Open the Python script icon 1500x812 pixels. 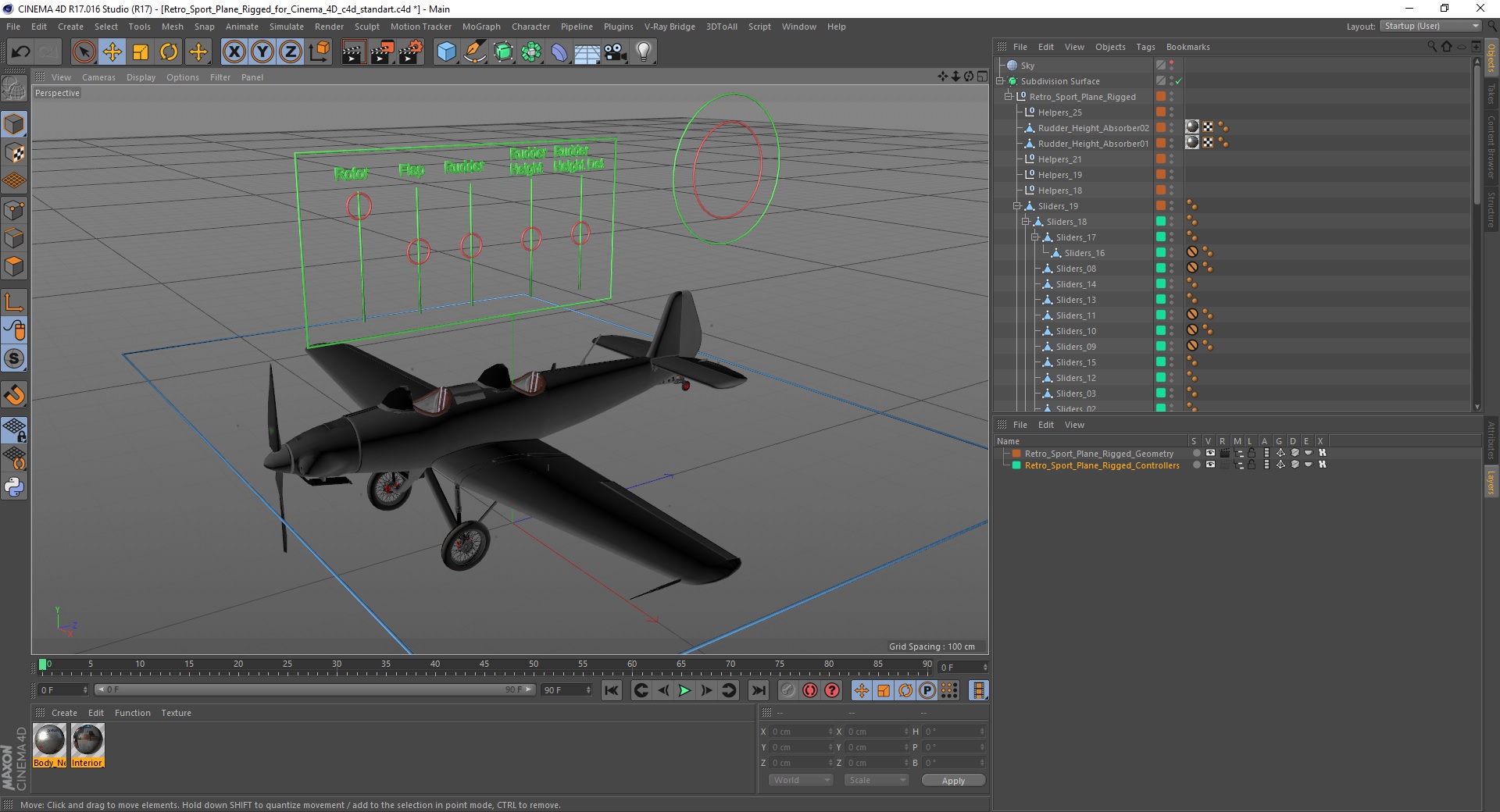coord(14,487)
